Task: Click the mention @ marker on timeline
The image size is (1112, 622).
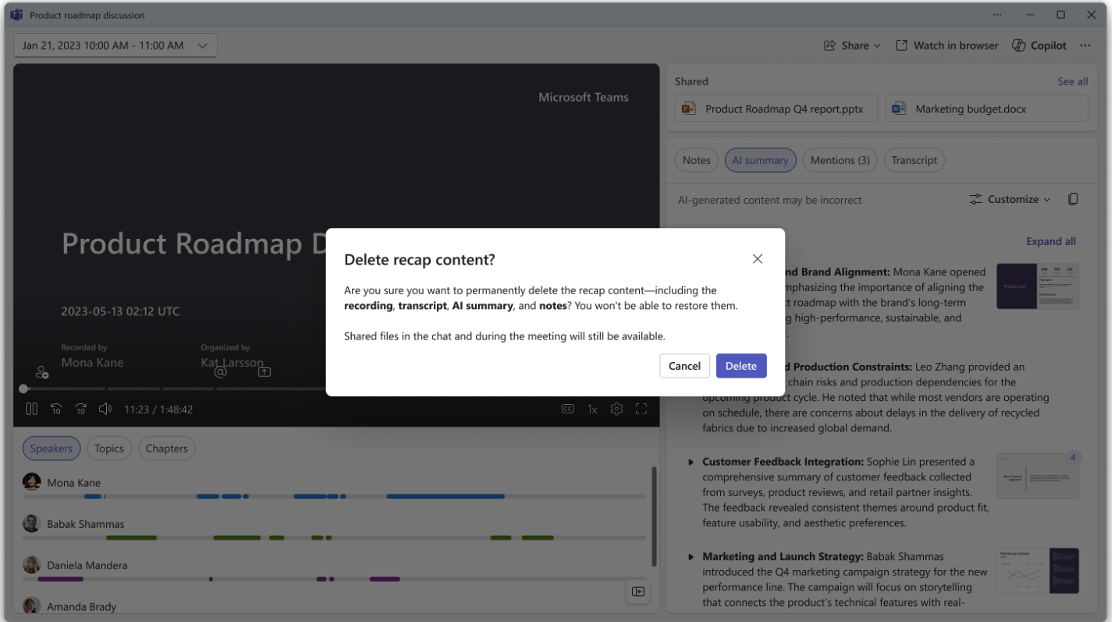Action: coord(221,372)
